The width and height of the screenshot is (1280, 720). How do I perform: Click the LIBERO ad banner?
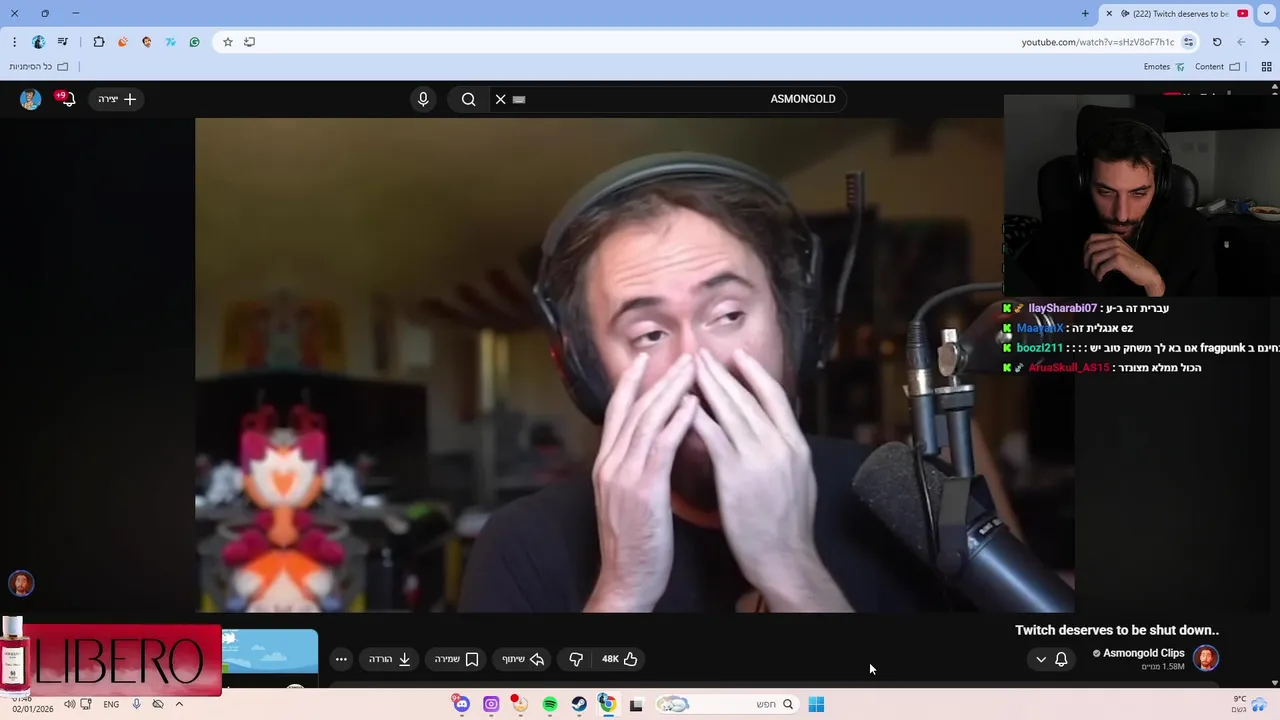point(111,660)
